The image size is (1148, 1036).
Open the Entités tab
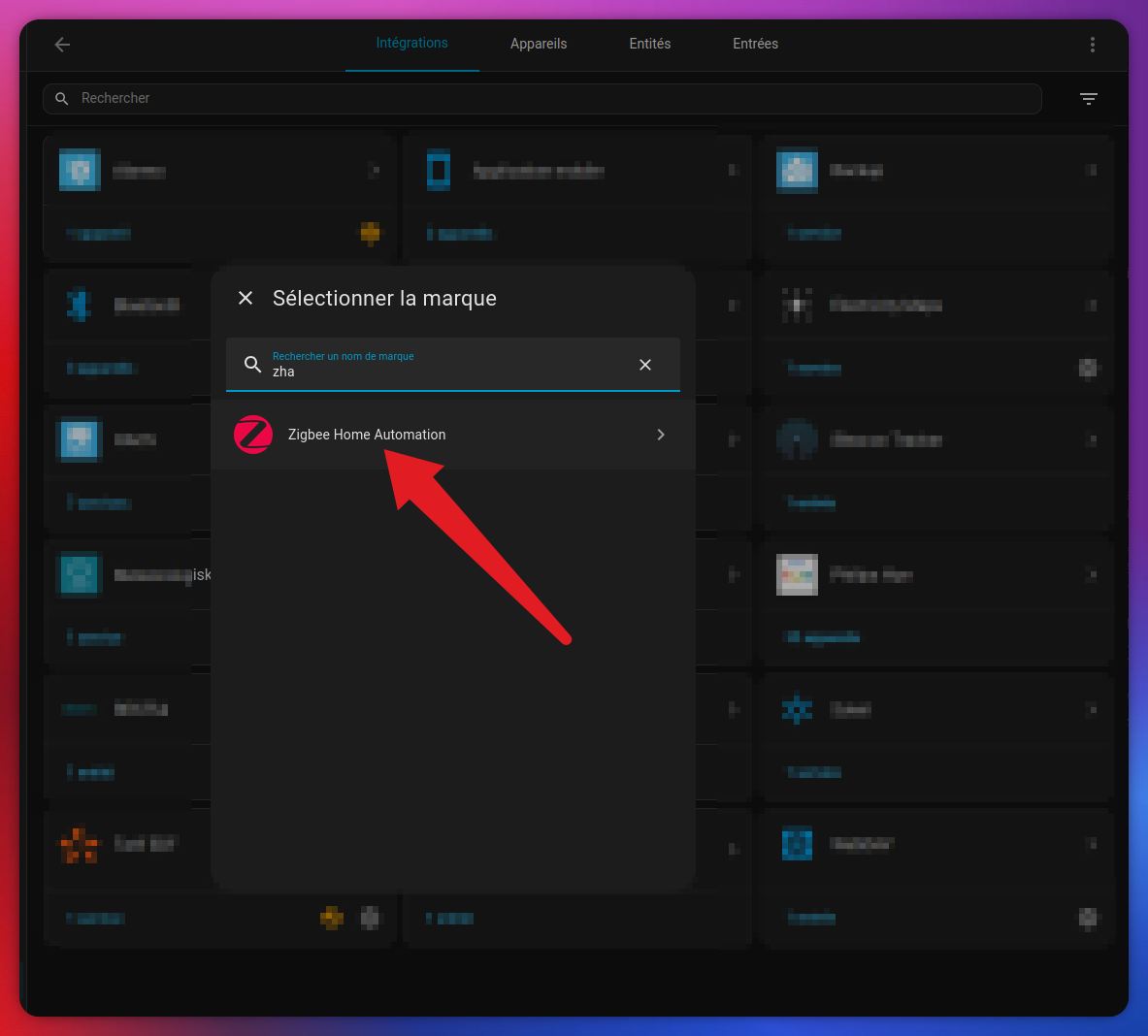[649, 44]
